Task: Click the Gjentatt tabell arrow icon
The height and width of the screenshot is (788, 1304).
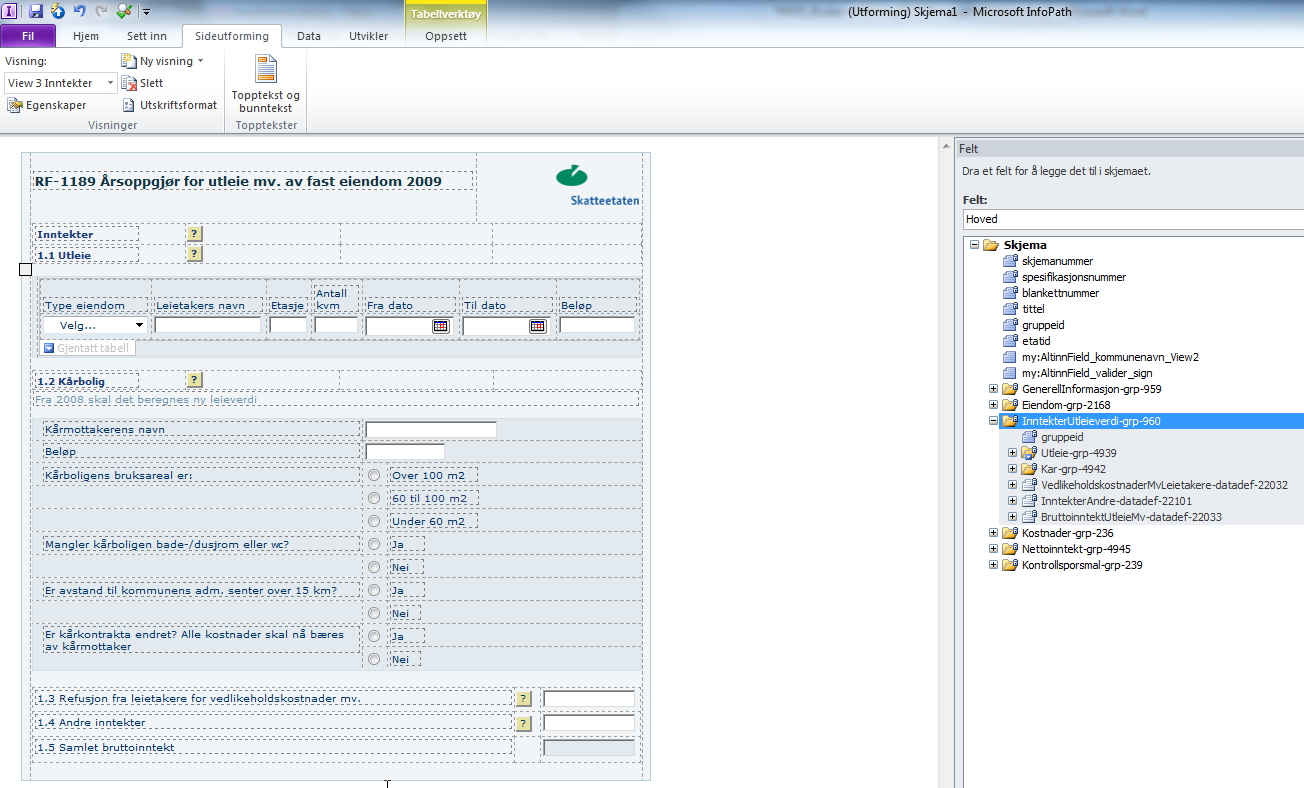Action: 48,348
